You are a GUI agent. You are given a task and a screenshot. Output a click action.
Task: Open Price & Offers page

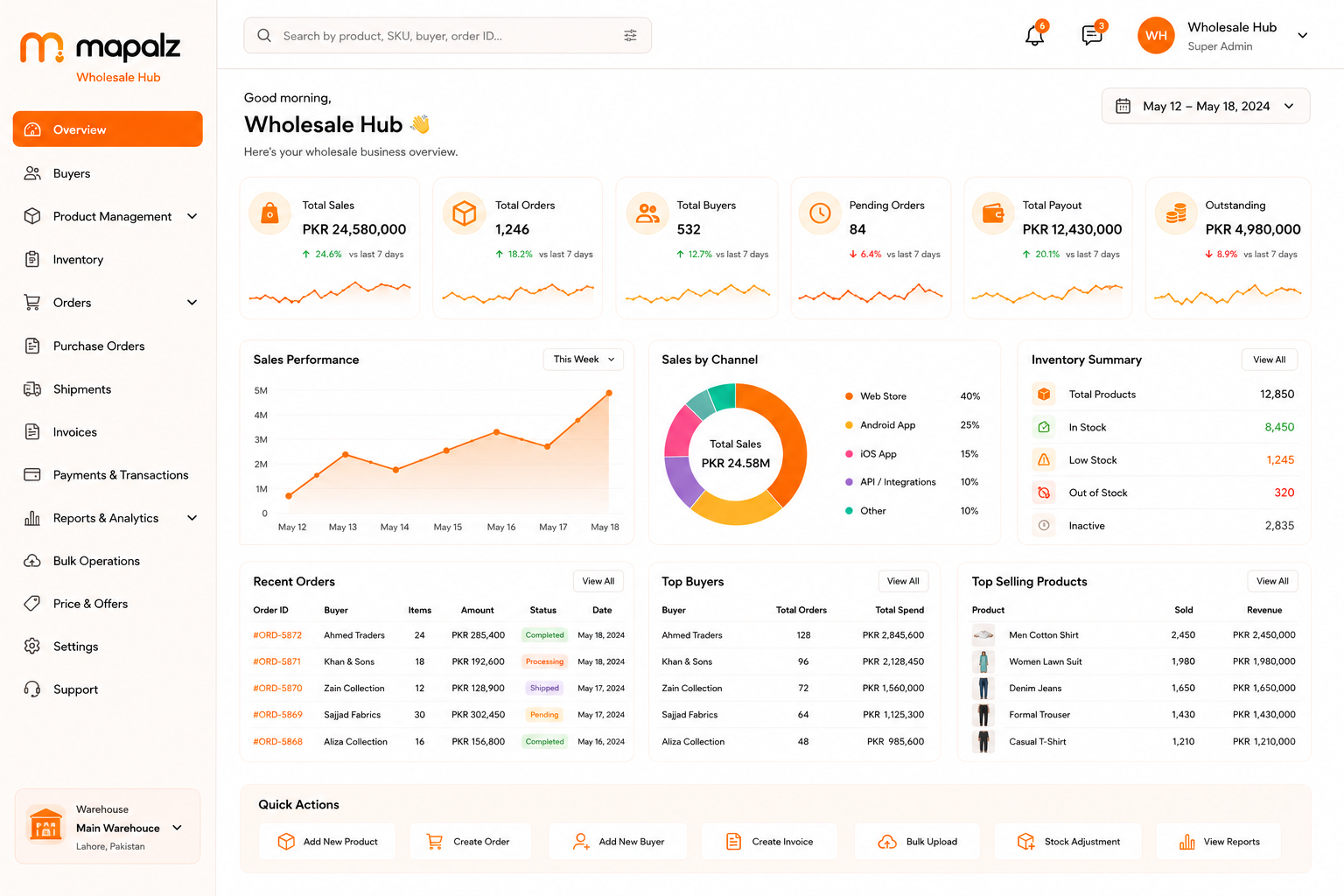108,604
